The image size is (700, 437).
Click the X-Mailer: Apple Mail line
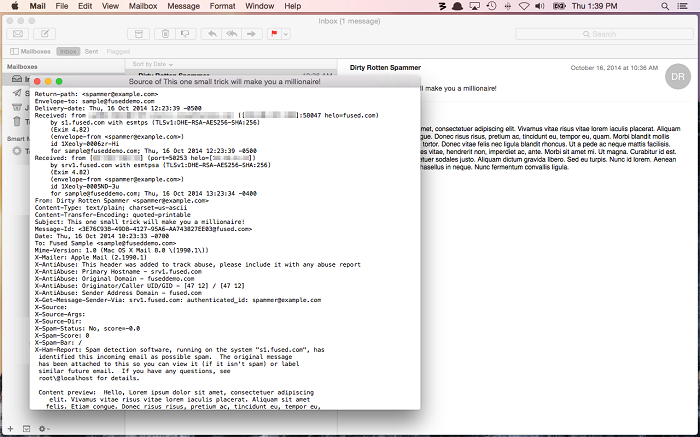click(91, 258)
